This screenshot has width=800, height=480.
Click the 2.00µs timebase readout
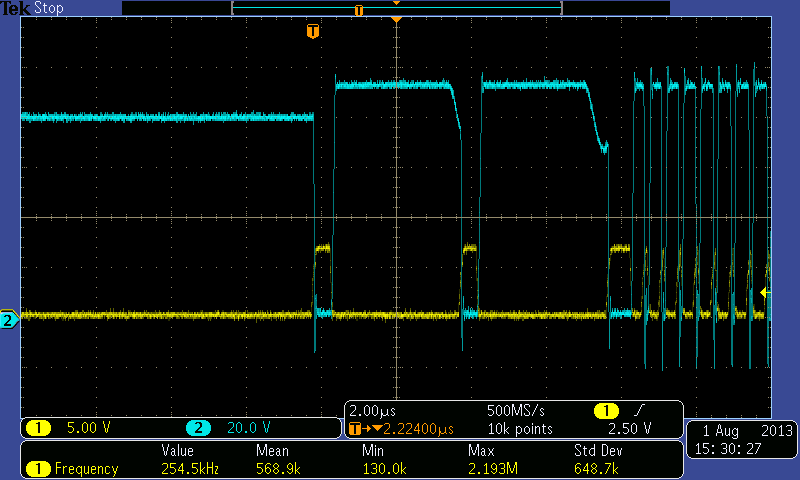click(372, 411)
